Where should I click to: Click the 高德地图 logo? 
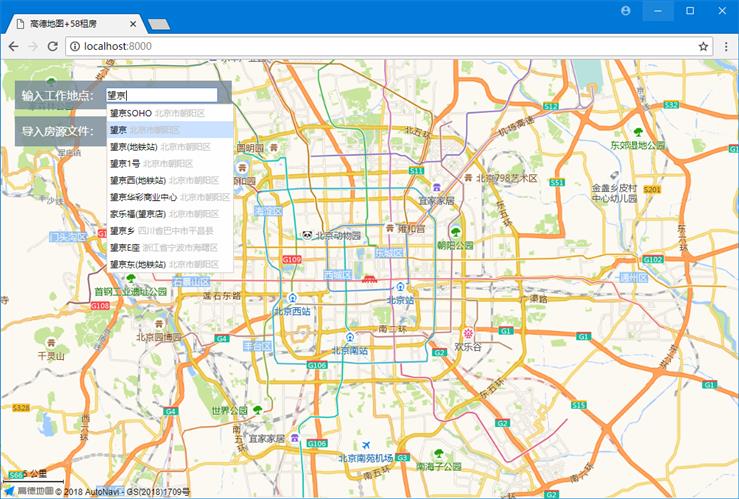(28, 491)
